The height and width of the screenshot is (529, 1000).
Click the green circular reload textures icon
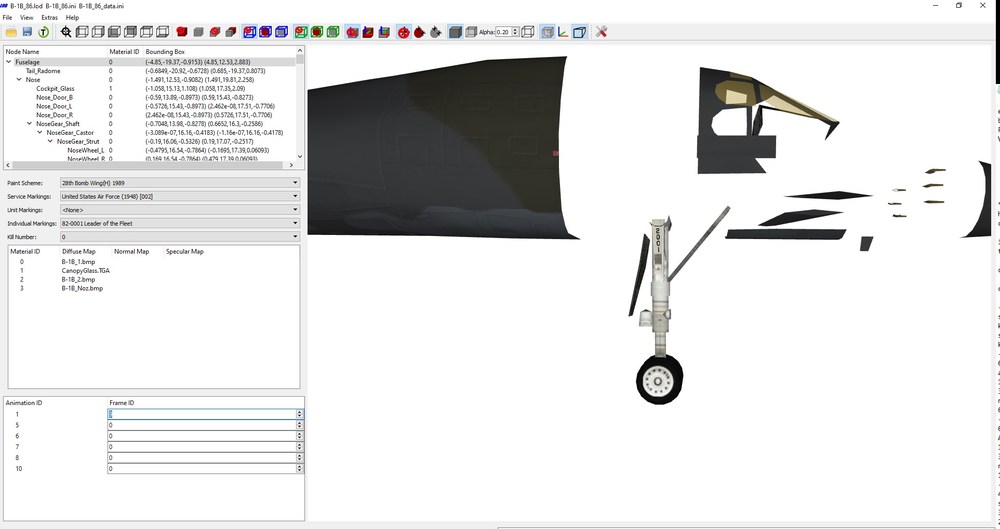(x=43, y=32)
